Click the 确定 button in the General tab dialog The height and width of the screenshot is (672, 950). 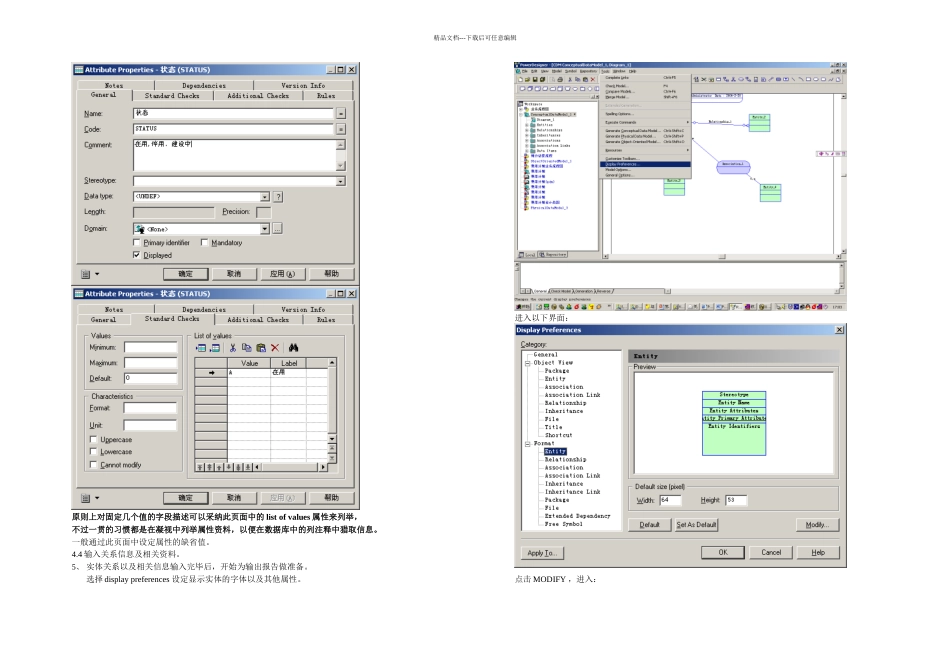click(x=185, y=274)
